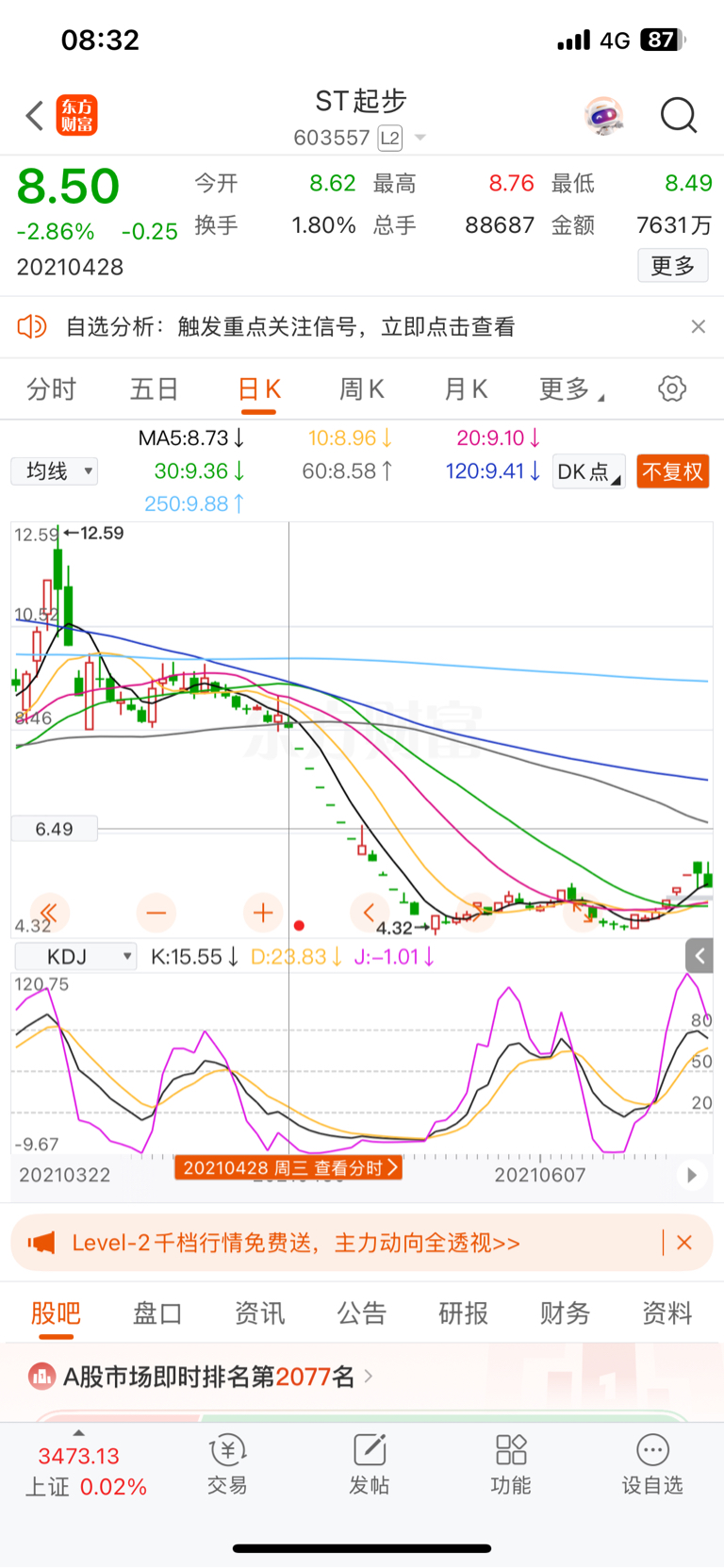Tap the 20210607 date axis label
724x1568 pixels.
pos(540,1175)
